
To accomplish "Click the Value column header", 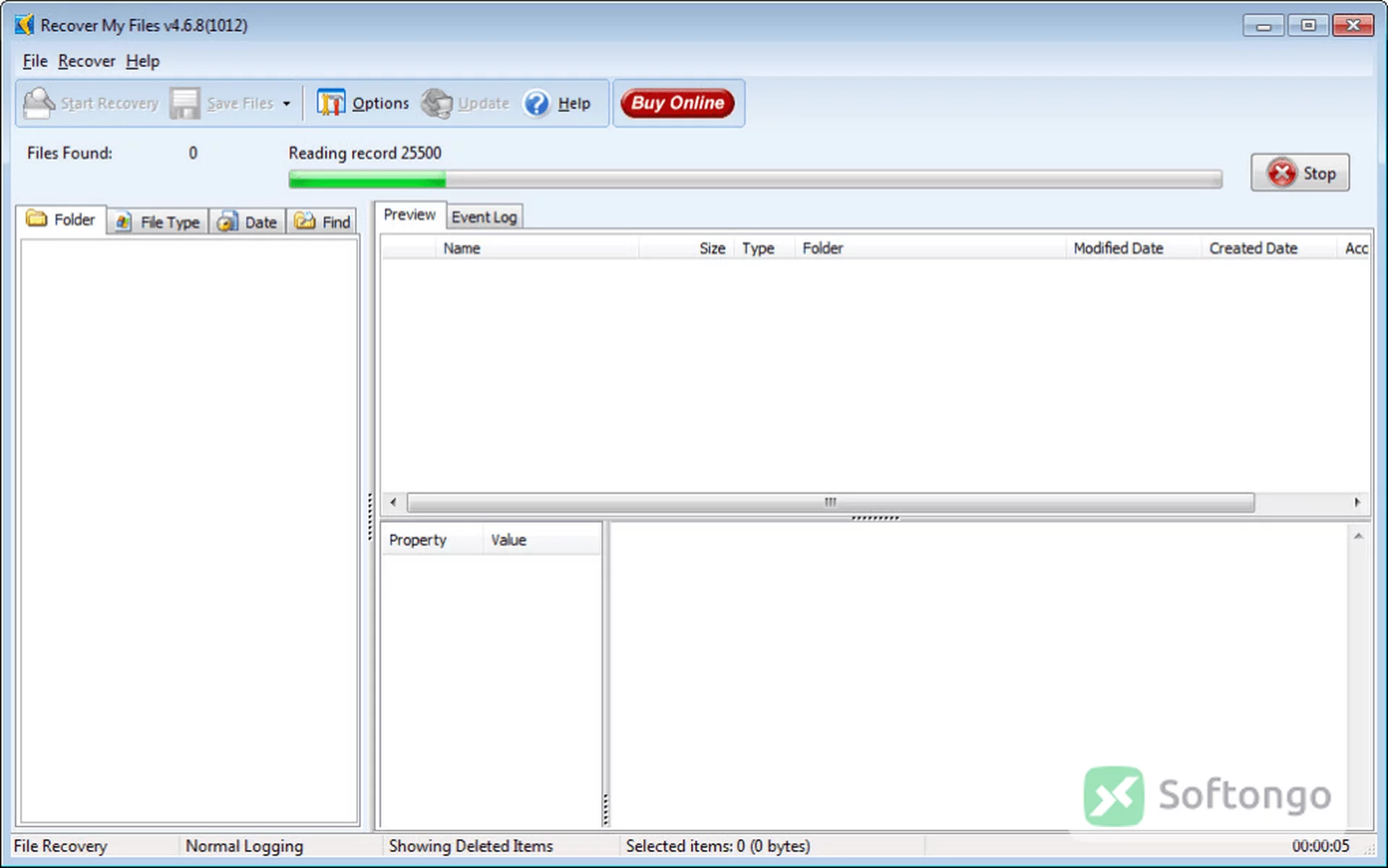I will coord(542,540).
